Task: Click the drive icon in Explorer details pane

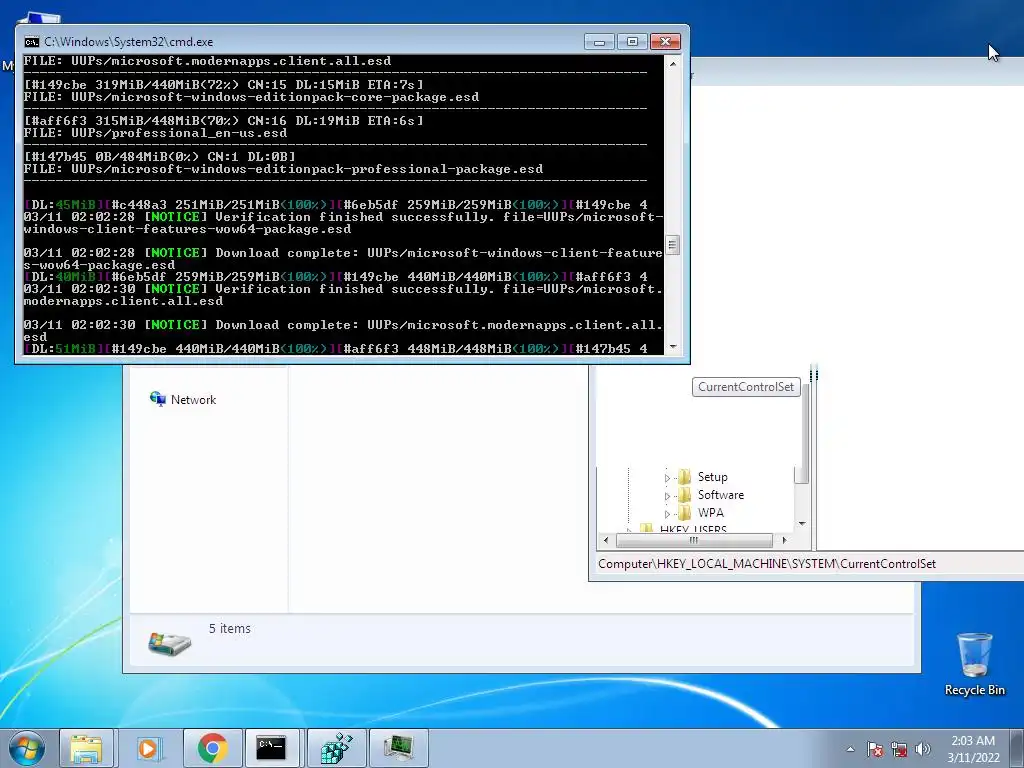Action: 169,643
